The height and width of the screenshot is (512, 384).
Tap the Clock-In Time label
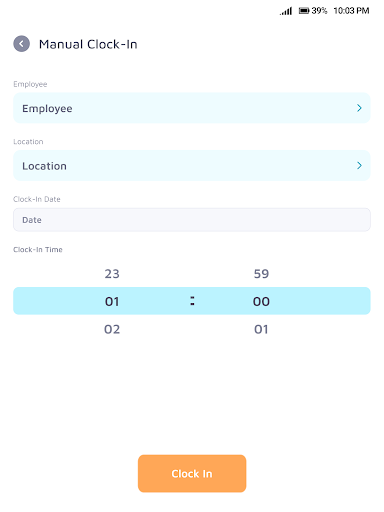[x=38, y=250]
